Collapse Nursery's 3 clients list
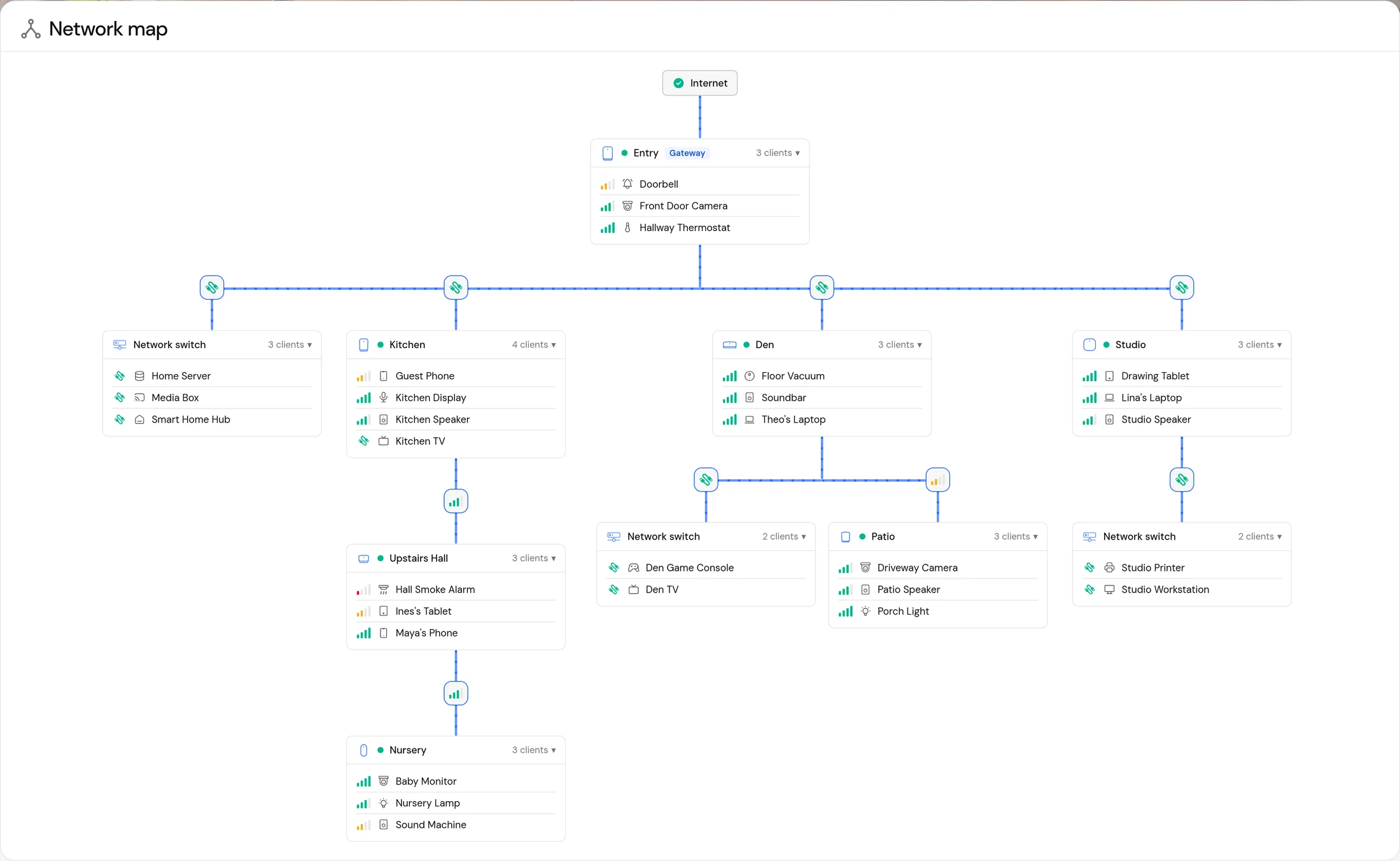This screenshot has height=861, width=1400. pos(534,750)
